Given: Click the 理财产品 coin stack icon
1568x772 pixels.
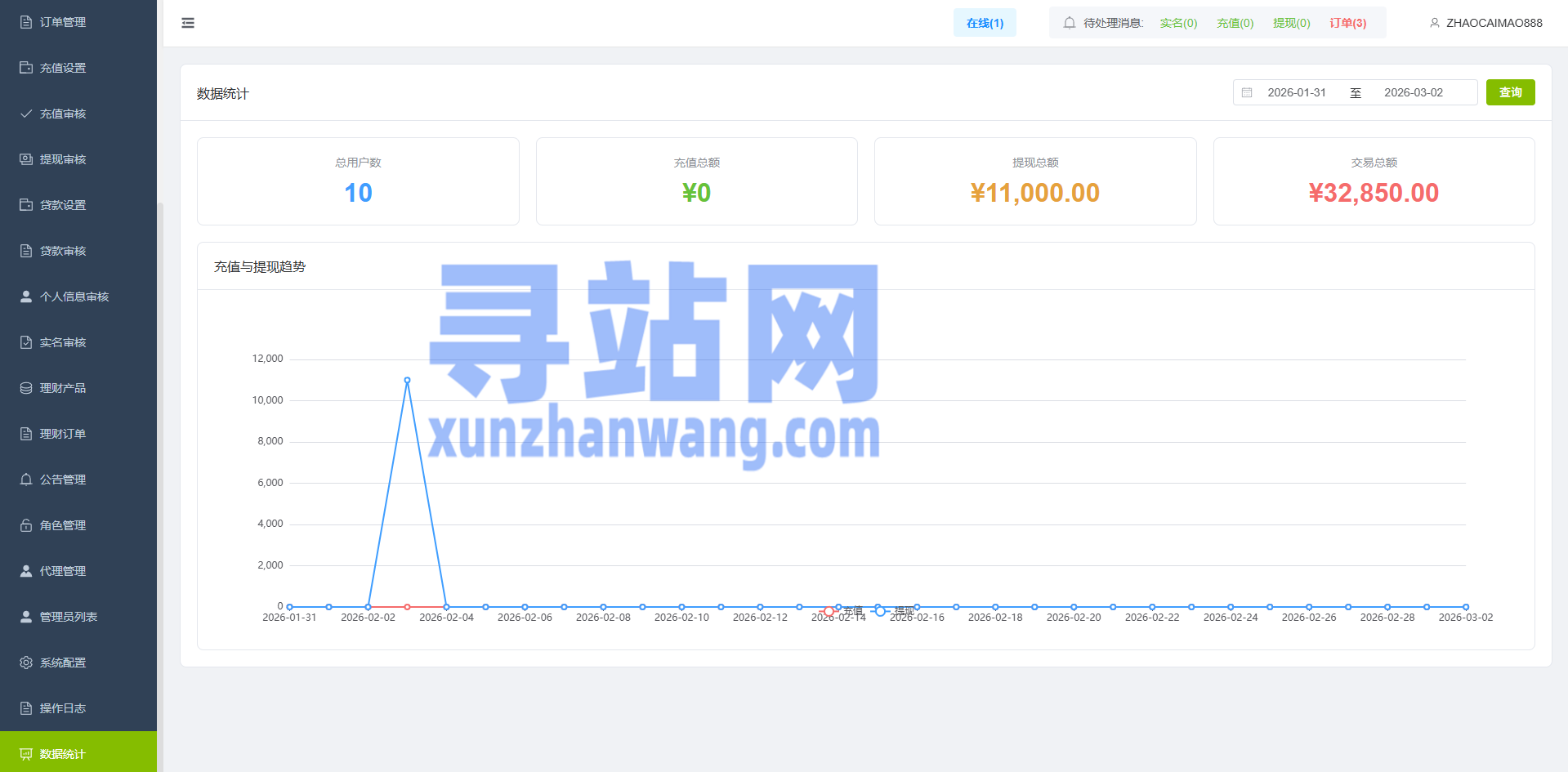Looking at the screenshot, I should pos(26,388).
